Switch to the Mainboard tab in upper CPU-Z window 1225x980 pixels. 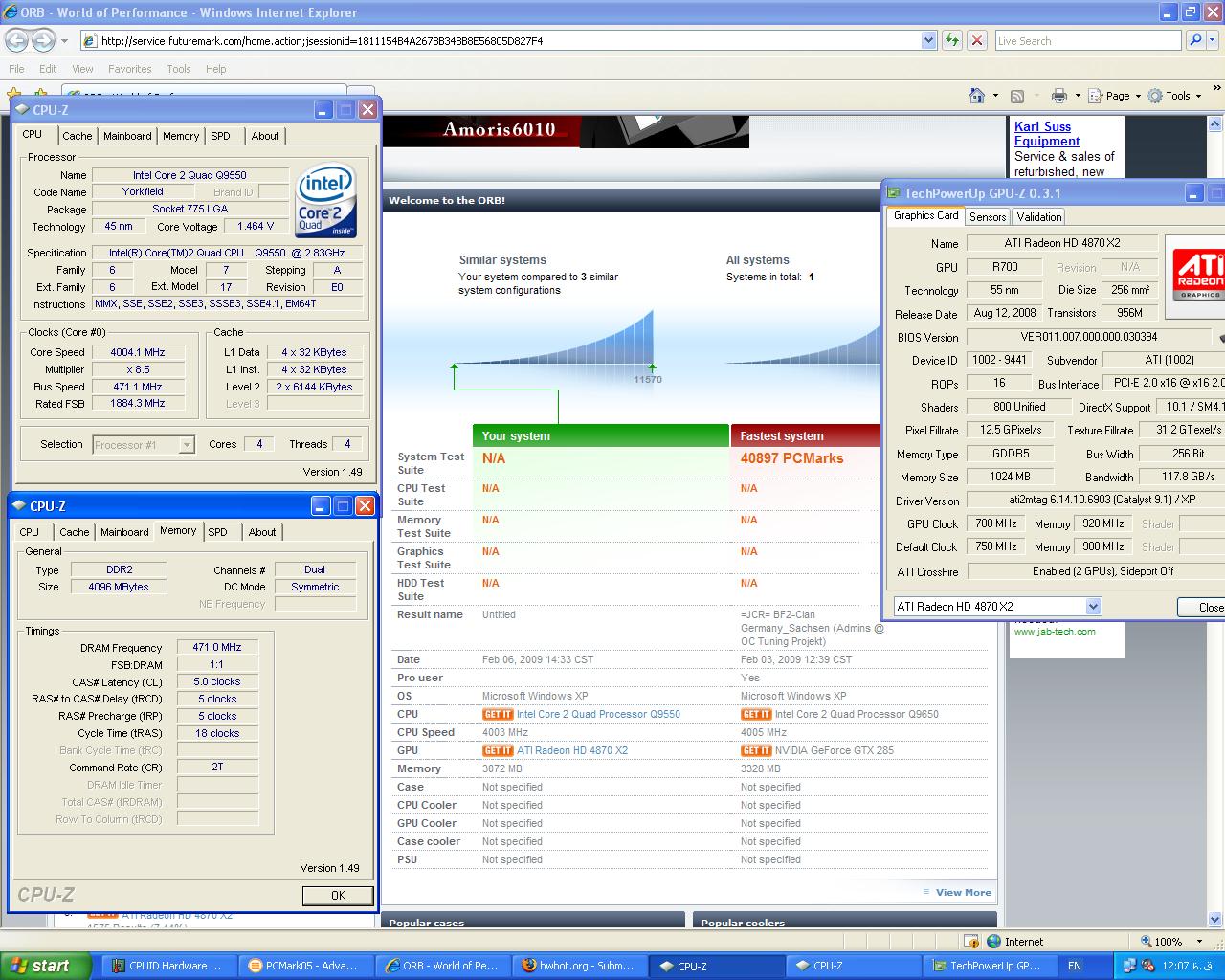pyautogui.click(x=127, y=136)
